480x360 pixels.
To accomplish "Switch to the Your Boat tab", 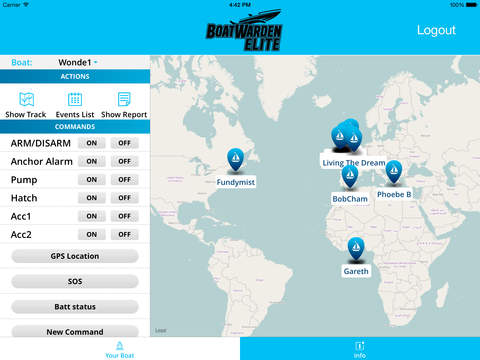I will (120, 349).
